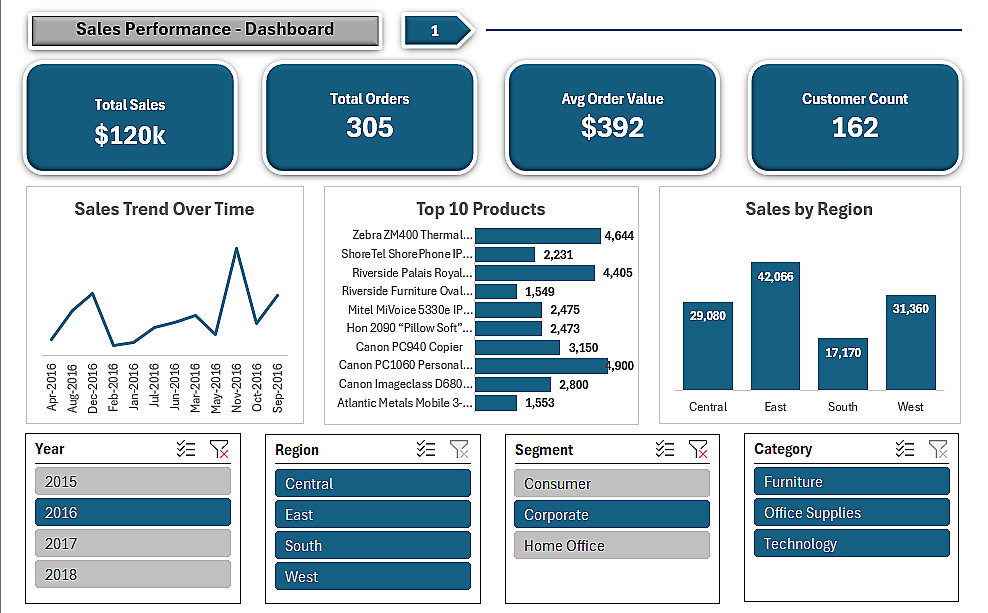Click the Nov-2016 axis label
988x613 pixels.
(x=236, y=387)
